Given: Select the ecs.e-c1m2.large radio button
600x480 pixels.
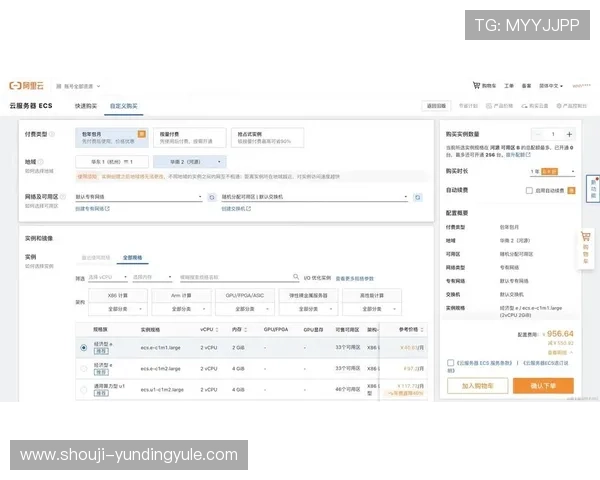Looking at the screenshot, I should pos(83,369).
